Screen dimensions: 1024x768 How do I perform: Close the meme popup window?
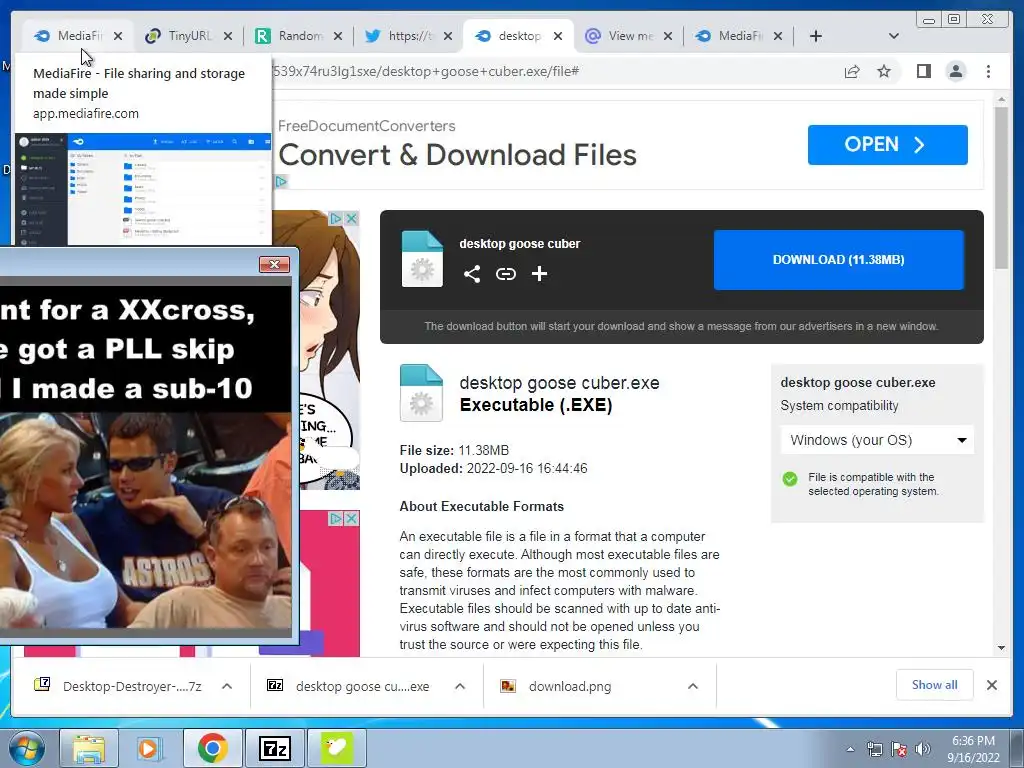coord(274,264)
